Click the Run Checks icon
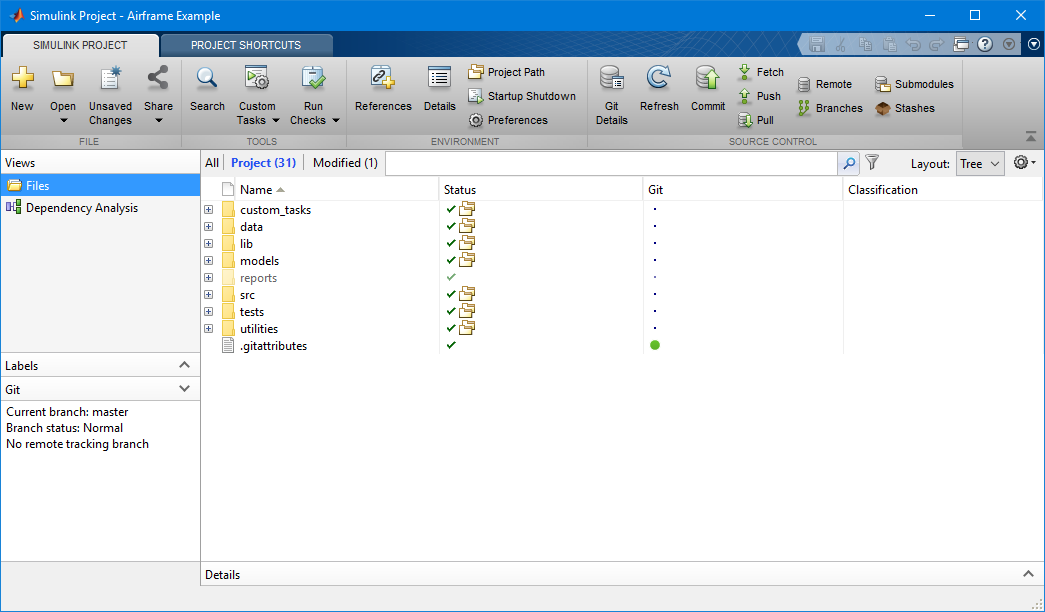The width and height of the screenshot is (1045, 612). click(313, 78)
